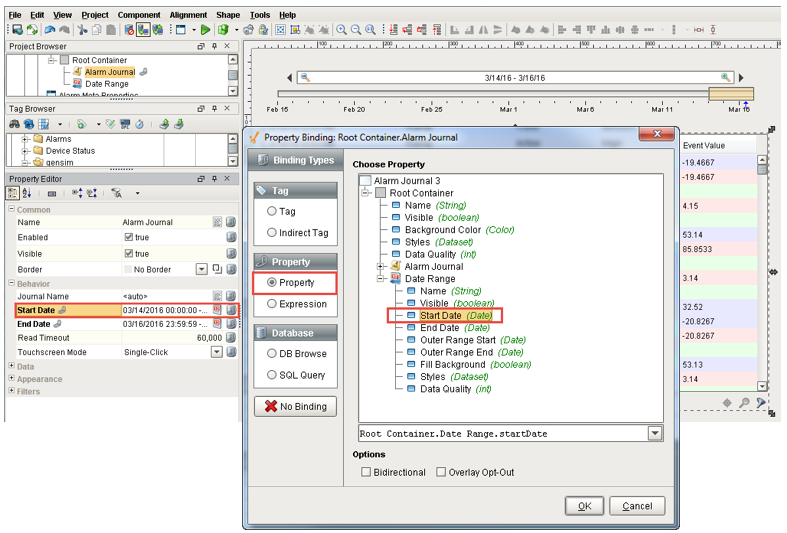Open the Alignment menu
The height and width of the screenshot is (533, 787).
coord(188,15)
